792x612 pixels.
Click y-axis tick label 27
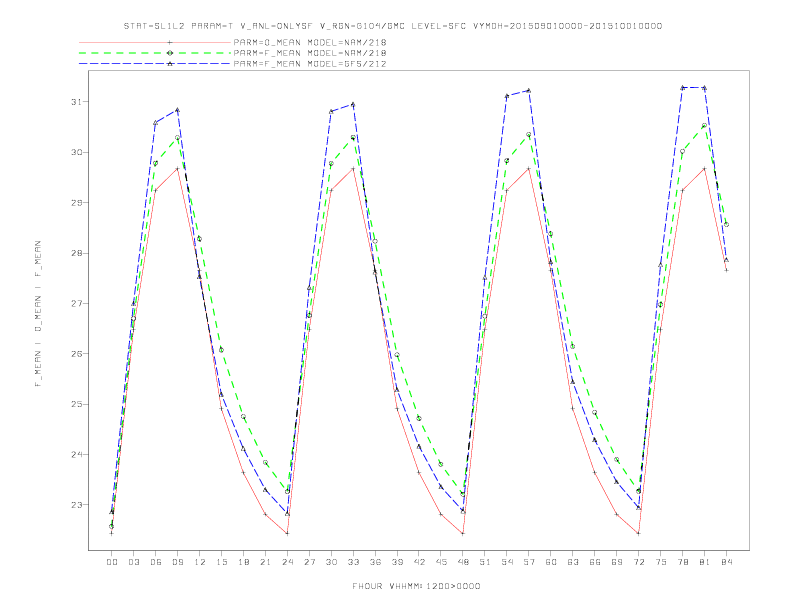pyautogui.click(x=76, y=303)
